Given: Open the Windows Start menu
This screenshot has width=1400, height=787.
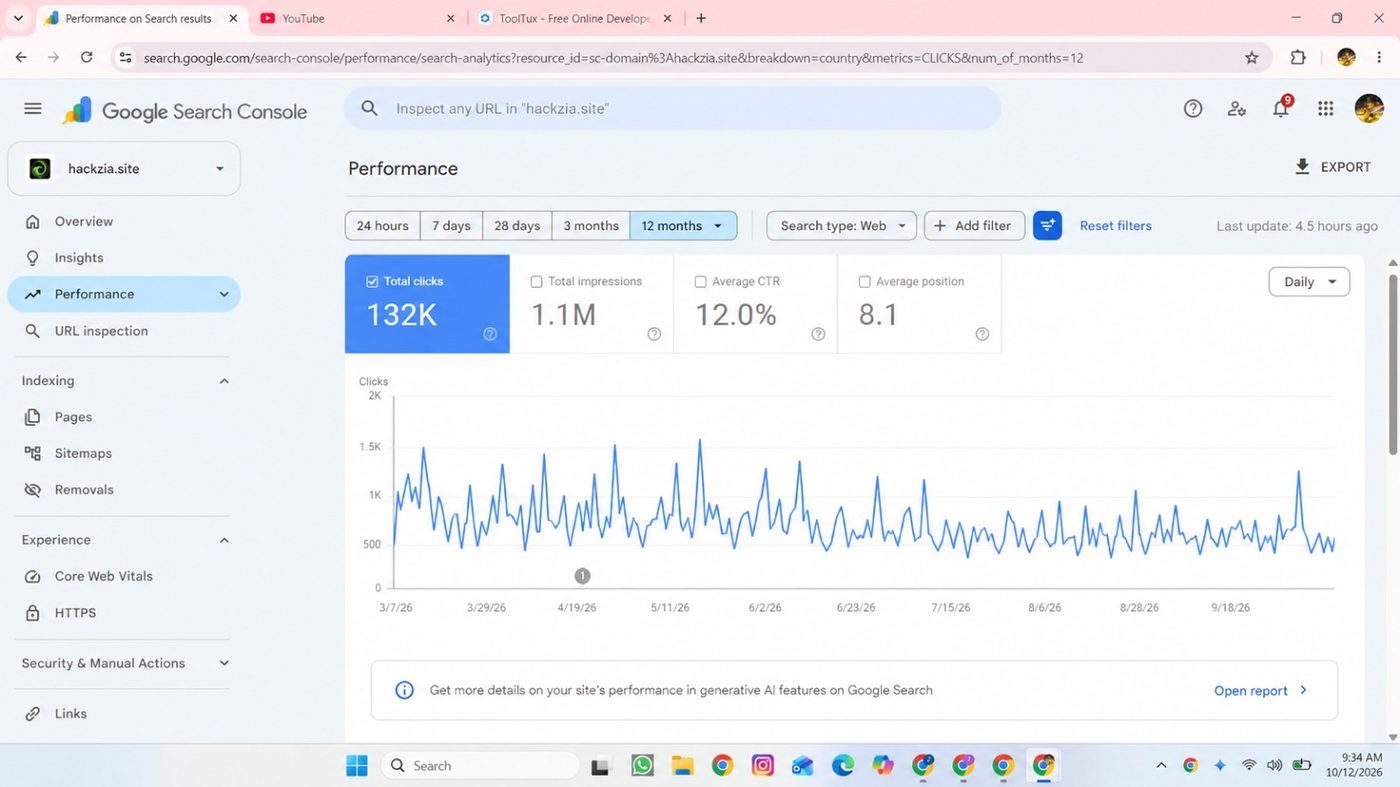Looking at the screenshot, I should [357, 765].
